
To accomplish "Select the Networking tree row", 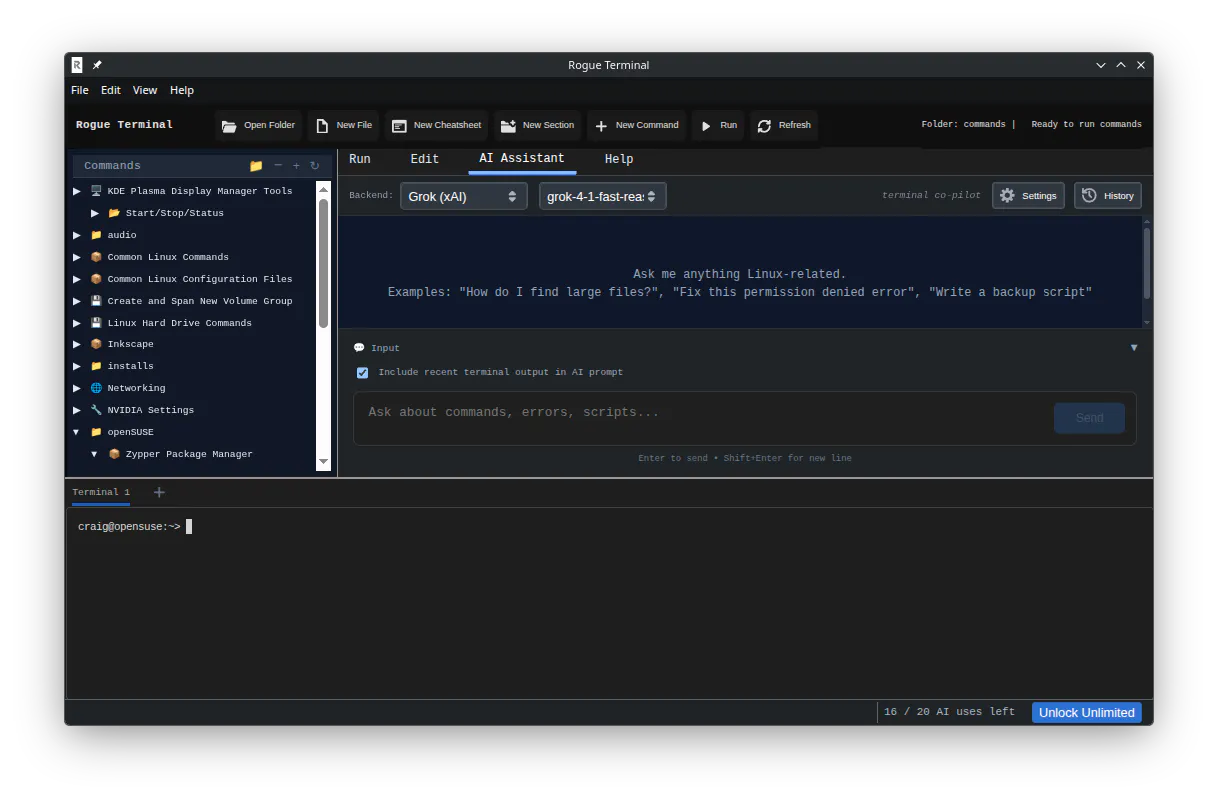I will click(193, 388).
